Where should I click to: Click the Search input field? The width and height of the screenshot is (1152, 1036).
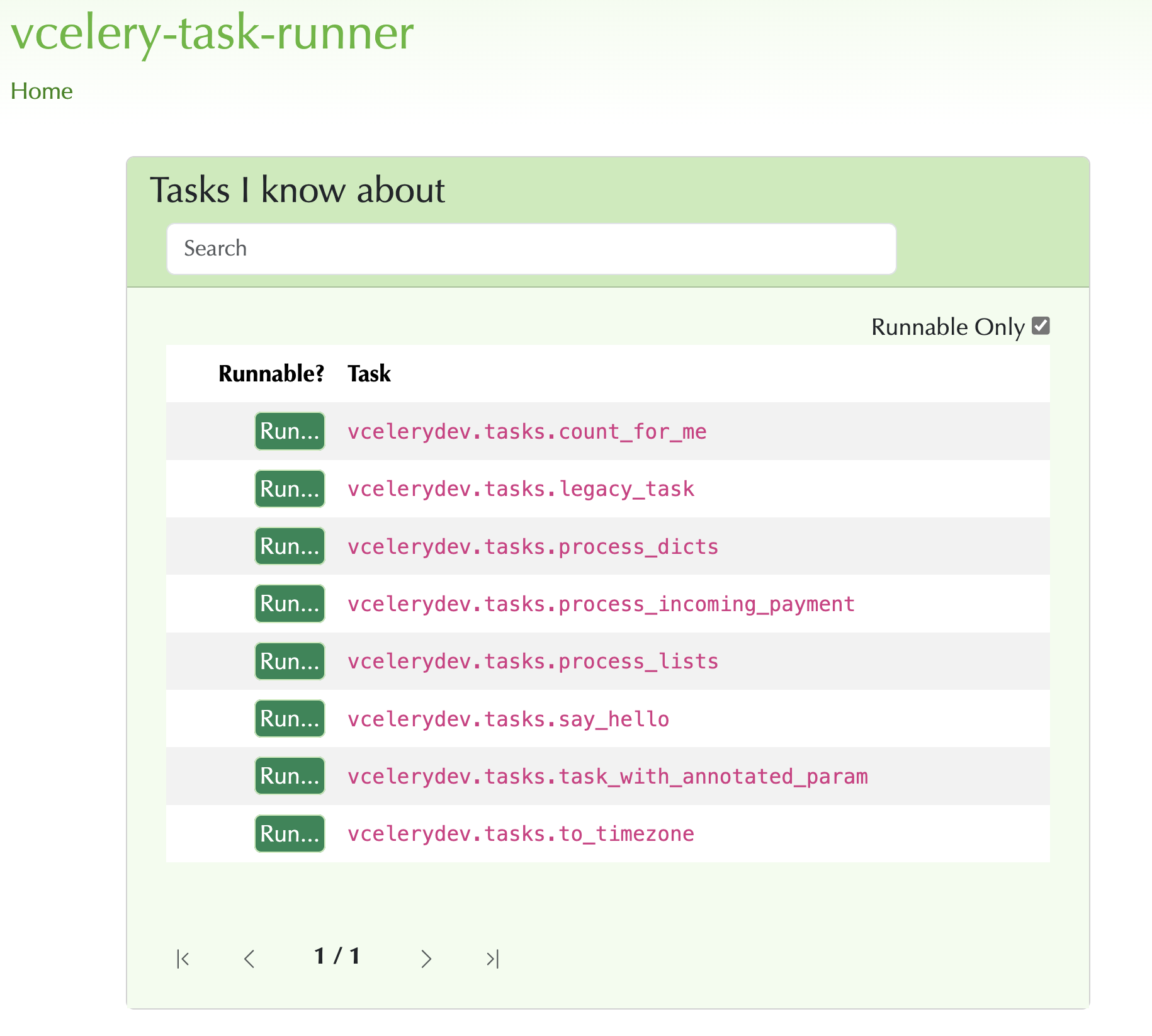[x=531, y=249]
